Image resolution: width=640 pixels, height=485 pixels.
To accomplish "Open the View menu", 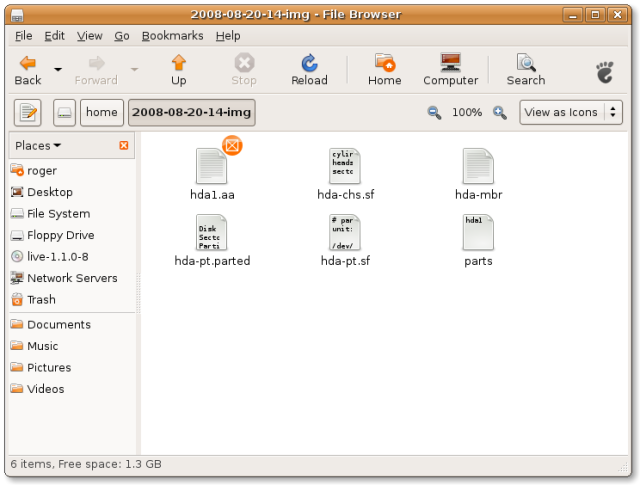I will [x=89, y=36].
